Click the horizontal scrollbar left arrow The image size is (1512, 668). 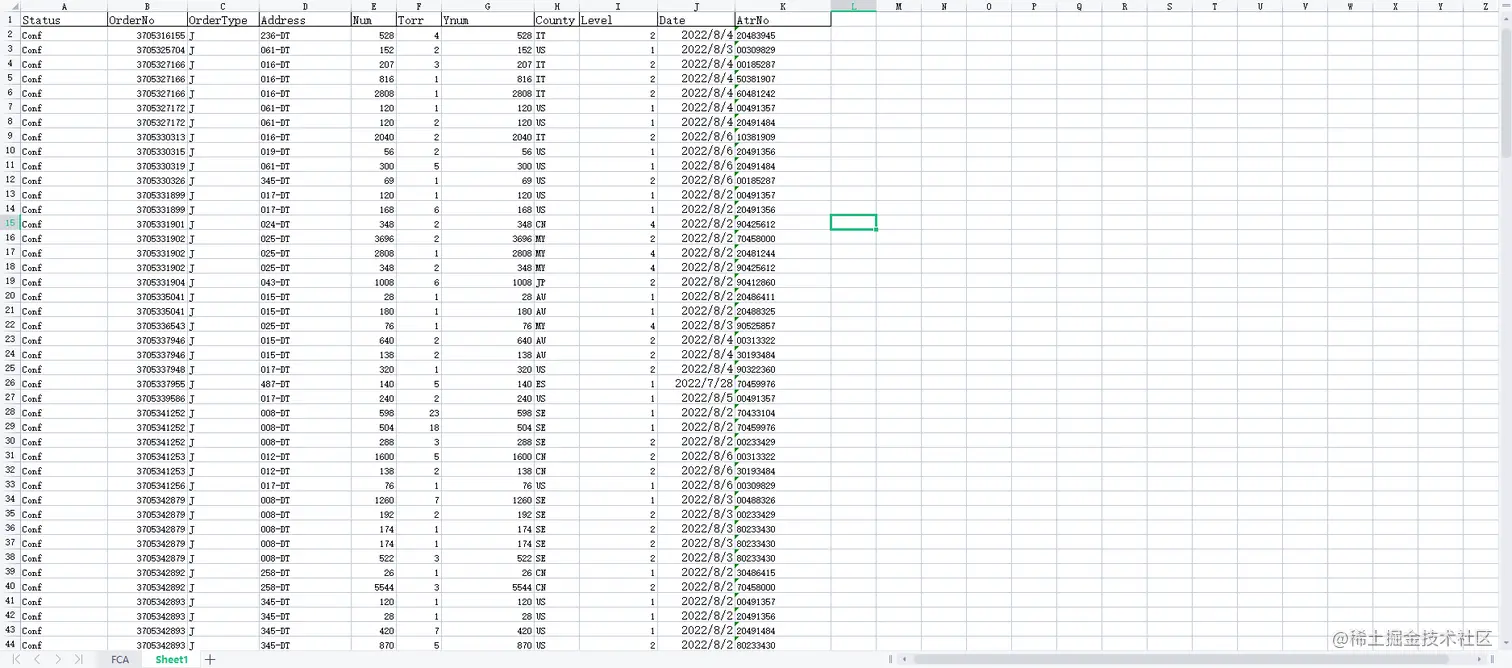click(903, 659)
